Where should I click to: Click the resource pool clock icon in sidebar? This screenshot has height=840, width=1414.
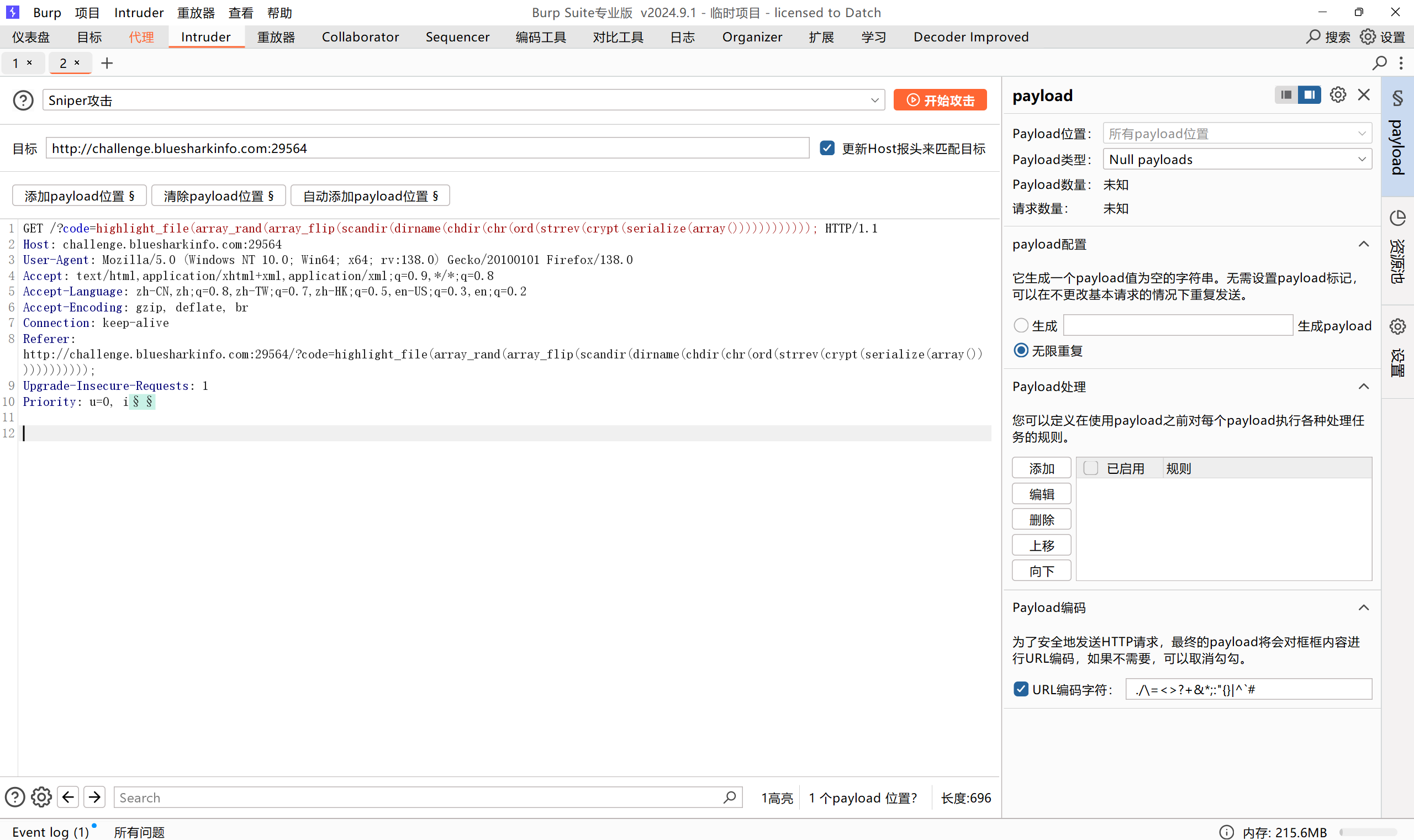[1397, 218]
